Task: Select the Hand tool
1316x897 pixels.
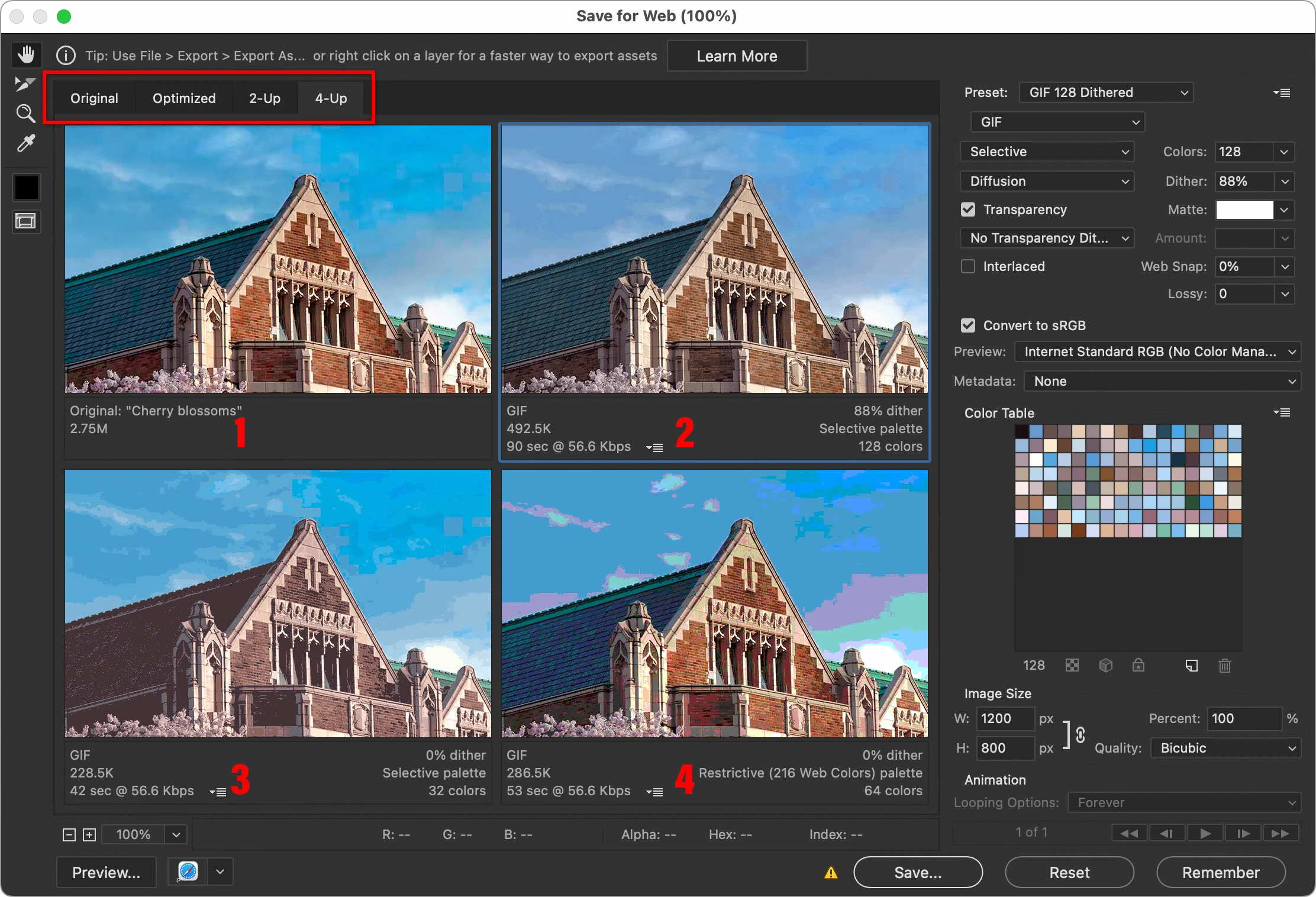Action: [x=26, y=55]
